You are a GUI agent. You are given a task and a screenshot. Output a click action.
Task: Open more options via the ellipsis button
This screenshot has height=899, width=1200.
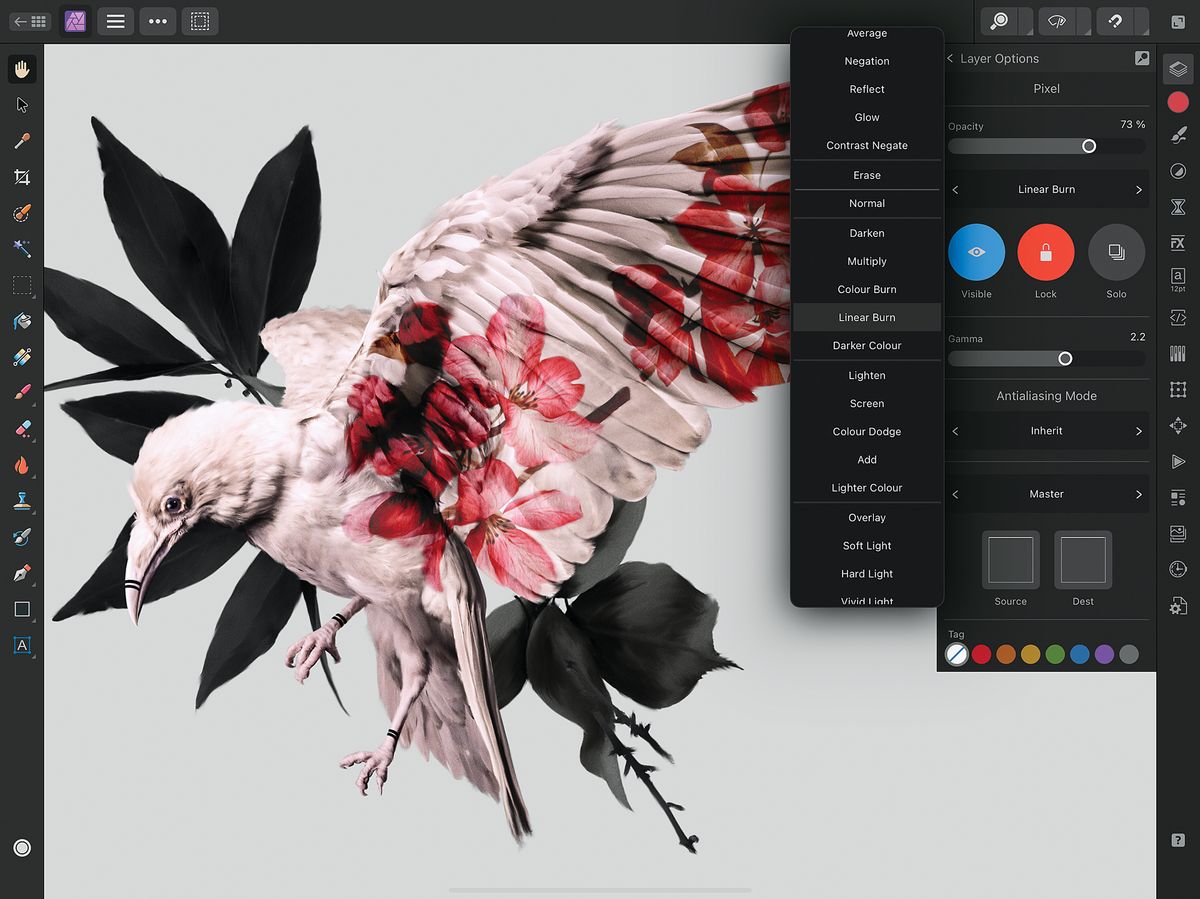pyautogui.click(x=157, y=21)
